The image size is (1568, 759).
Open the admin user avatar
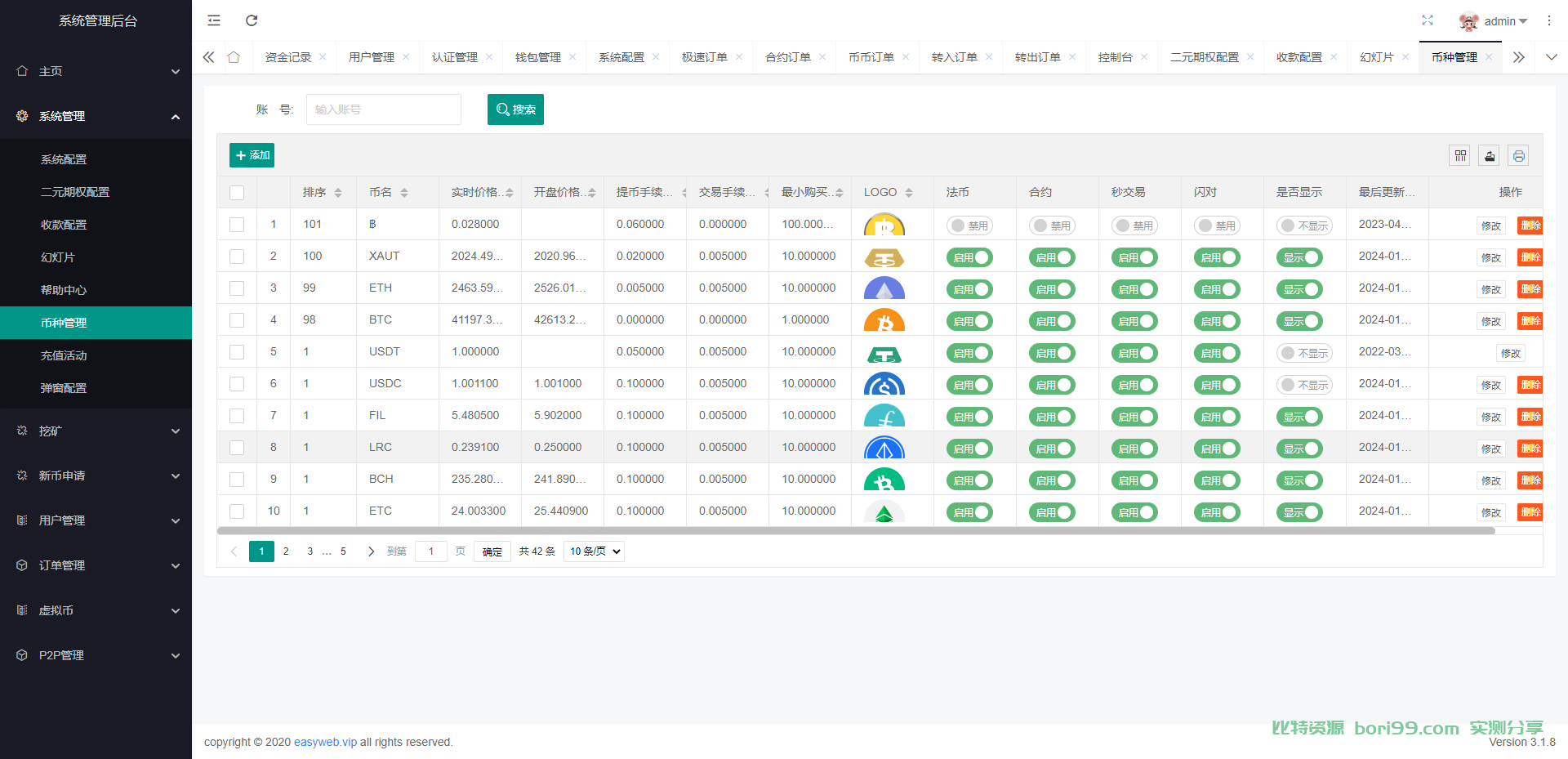pyautogui.click(x=1468, y=21)
